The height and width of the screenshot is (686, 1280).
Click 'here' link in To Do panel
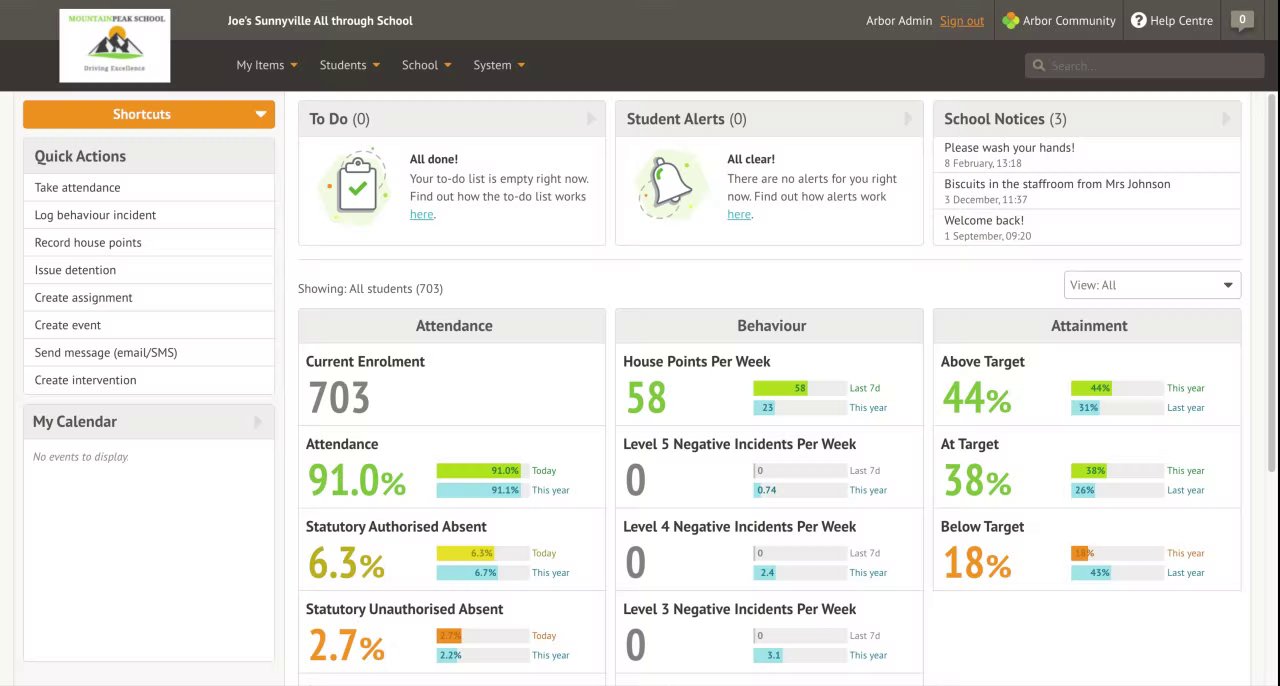(421, 214)
